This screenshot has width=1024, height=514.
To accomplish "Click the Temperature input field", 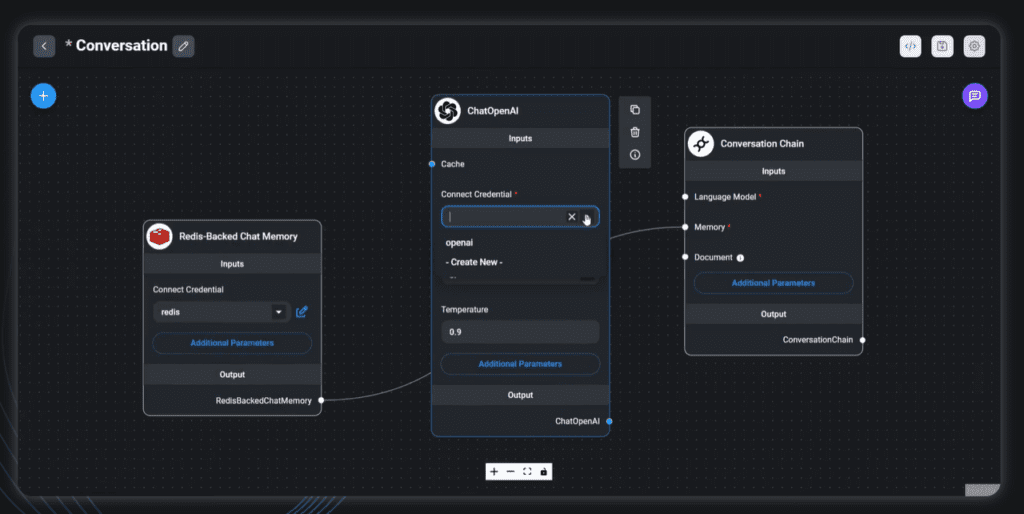I will click(x=520, y=332).
